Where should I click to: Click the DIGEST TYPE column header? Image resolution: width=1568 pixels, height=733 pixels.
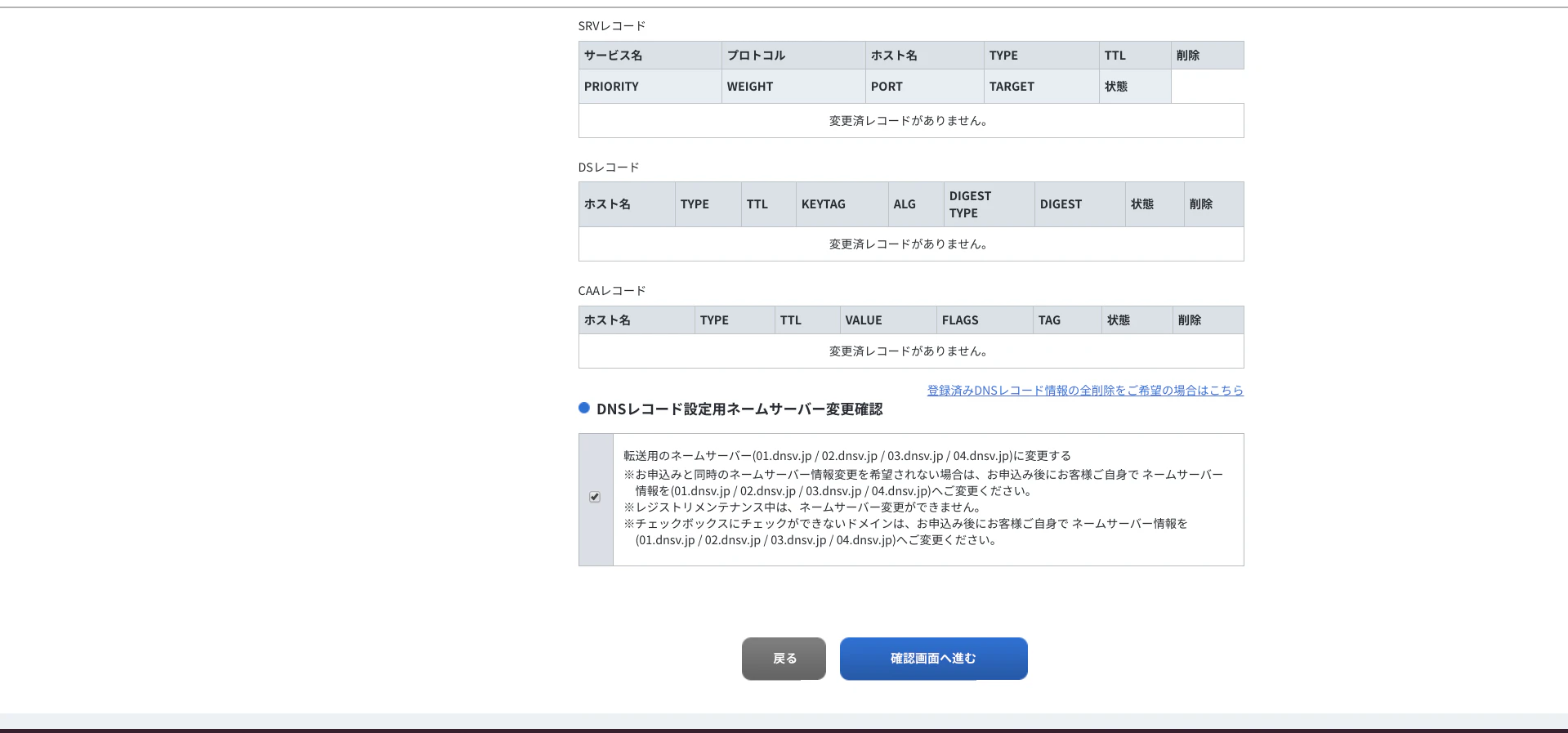989,204
